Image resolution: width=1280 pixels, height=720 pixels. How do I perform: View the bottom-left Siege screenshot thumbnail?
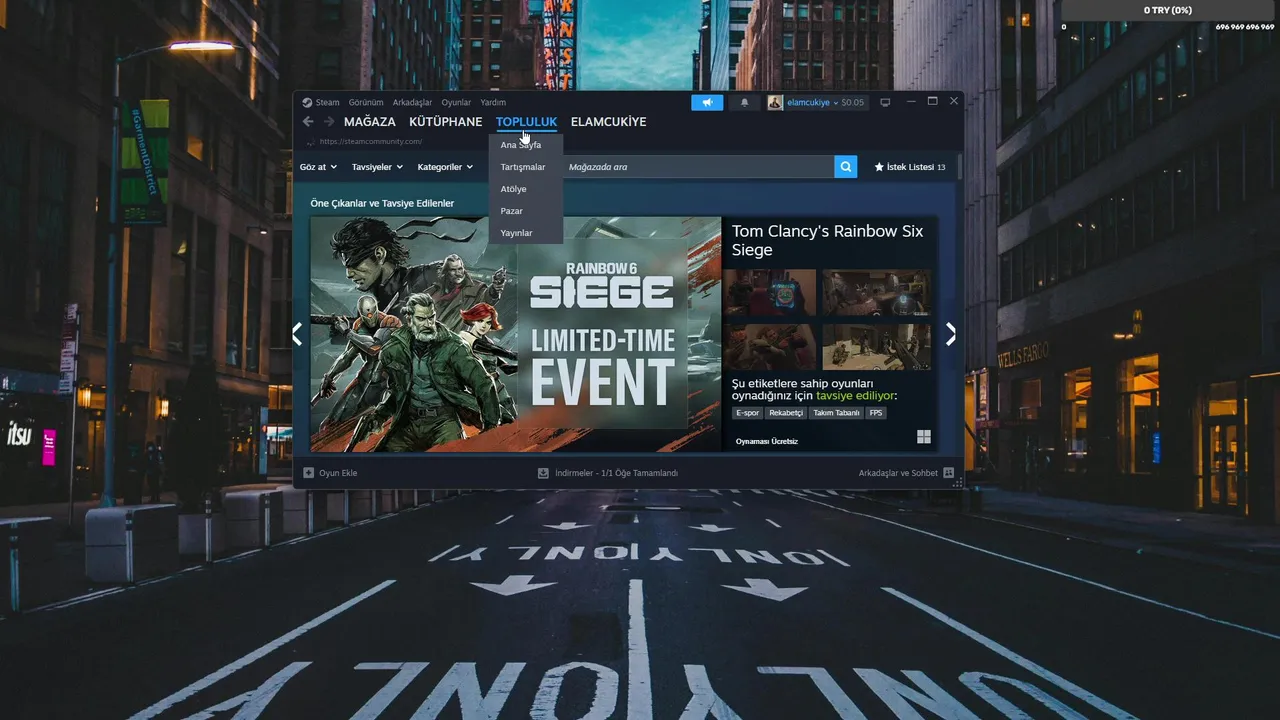[770, 346]
